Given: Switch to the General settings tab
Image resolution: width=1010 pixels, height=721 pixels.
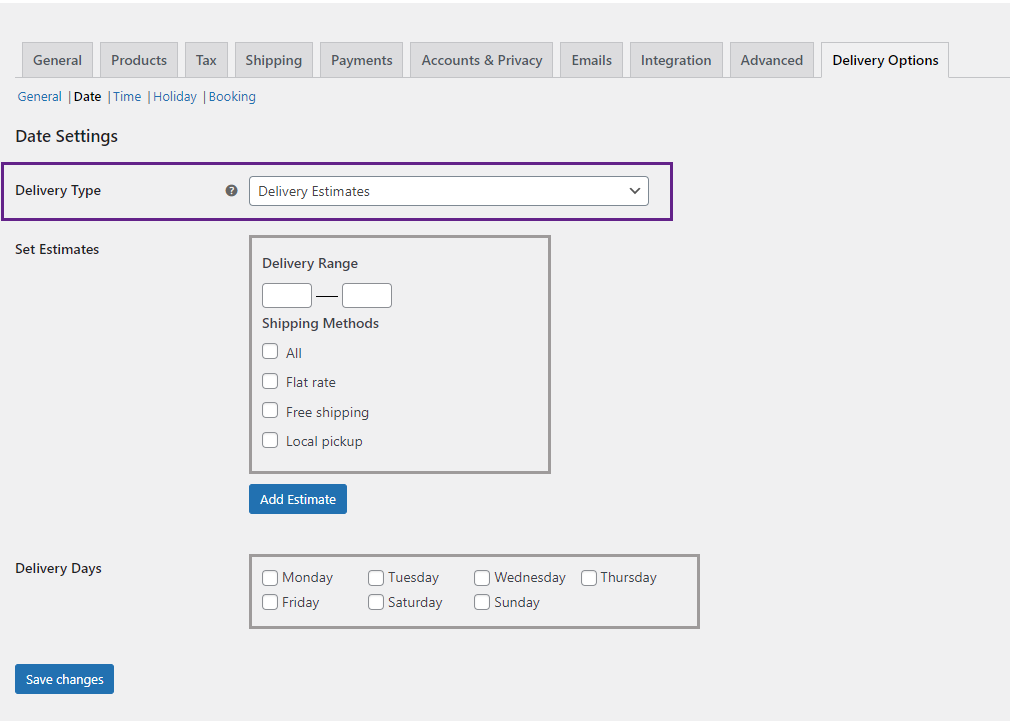Looking at the screenshot, I should [57, 60].
